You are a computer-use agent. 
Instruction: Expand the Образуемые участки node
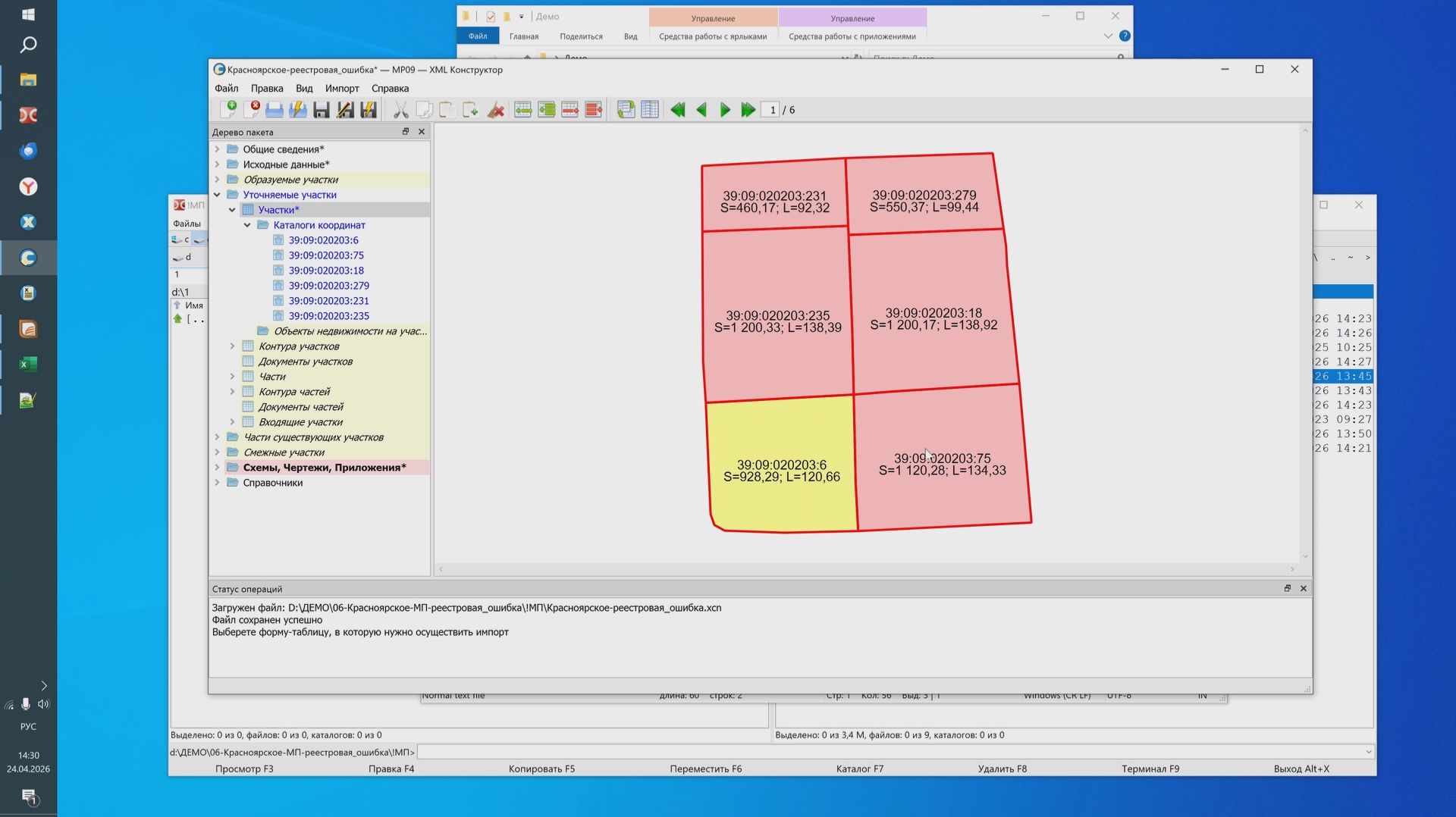click(x=218, y=180)
